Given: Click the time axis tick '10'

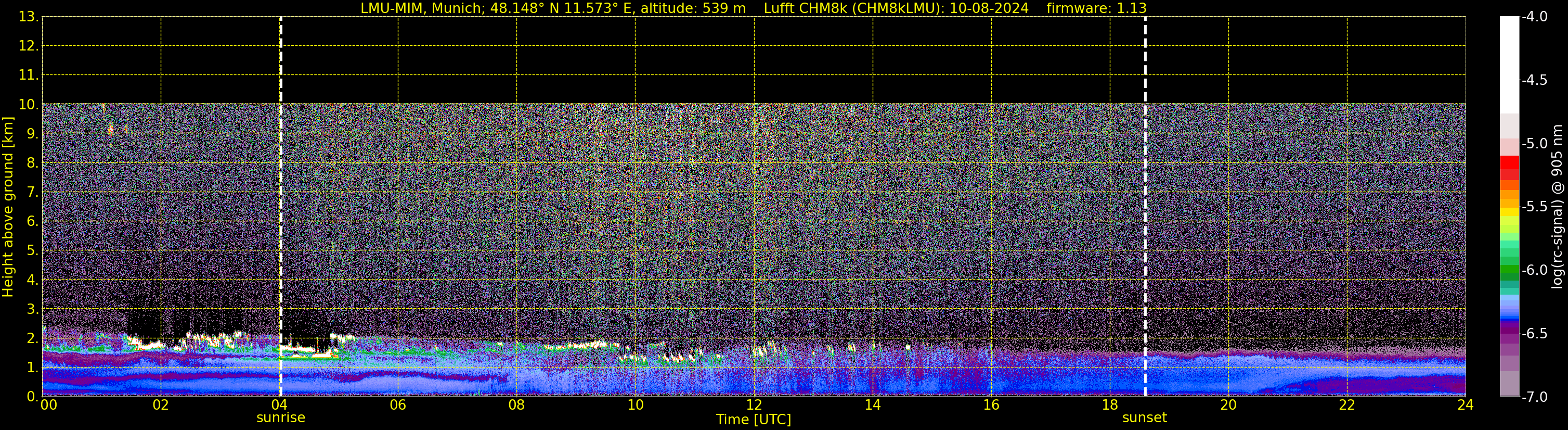Looking at the screenshot, I should [636, 405].
